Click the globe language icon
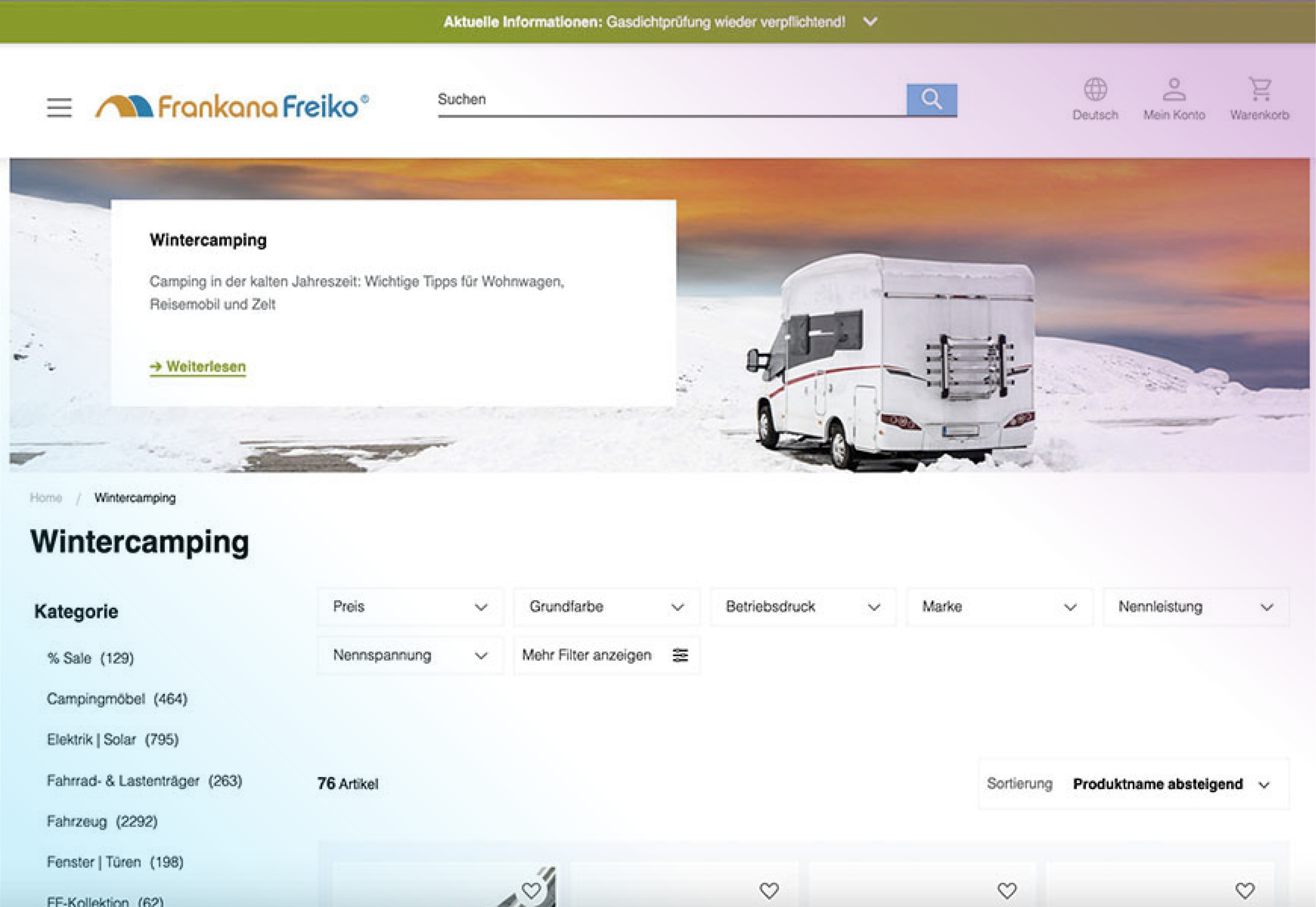This screenshot has width=1316, height=907. click(1095, 89)
